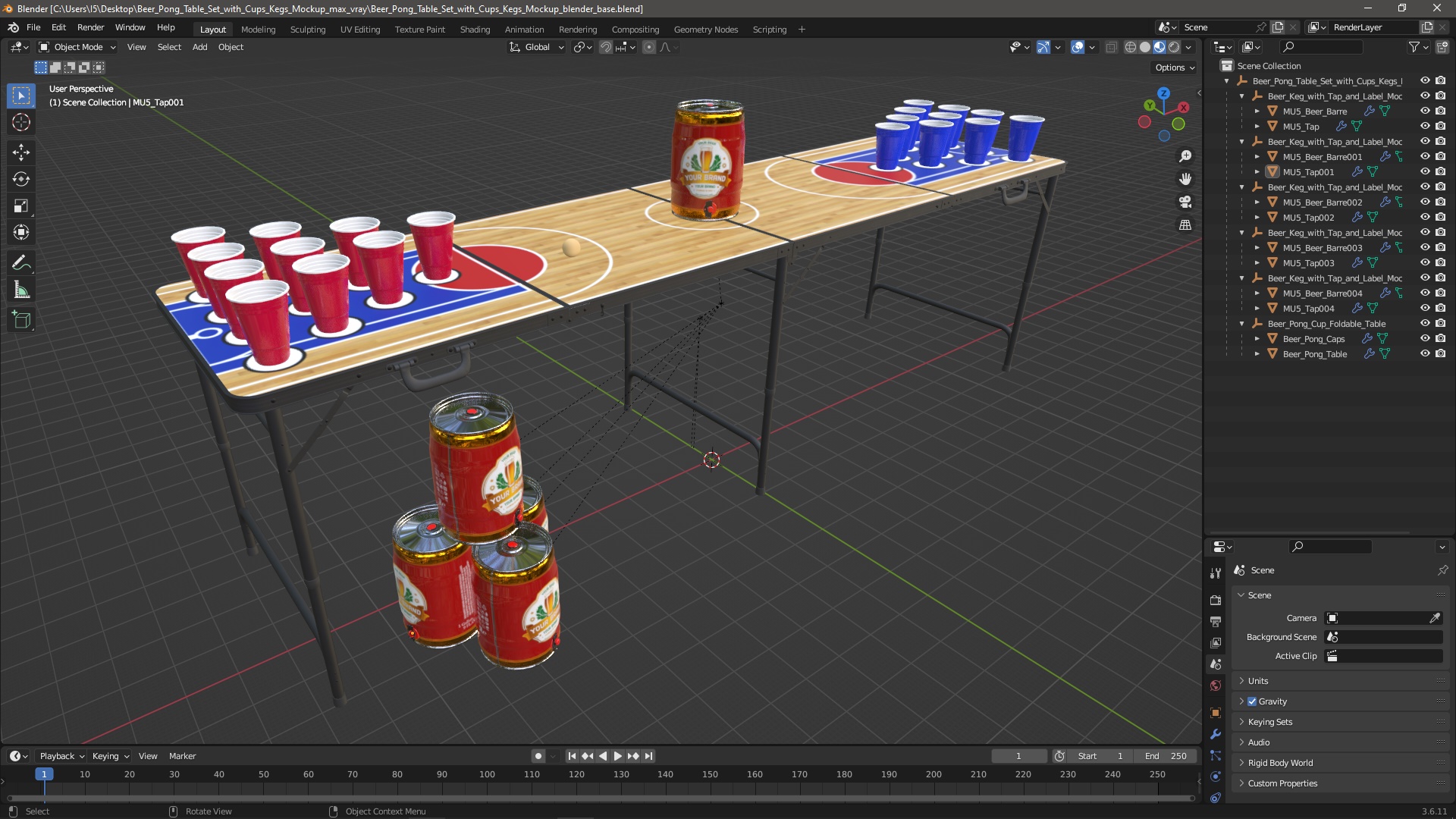
Task: Click frame 100 on the timeline
Action: pyautogui.click(x=487, y=775)
